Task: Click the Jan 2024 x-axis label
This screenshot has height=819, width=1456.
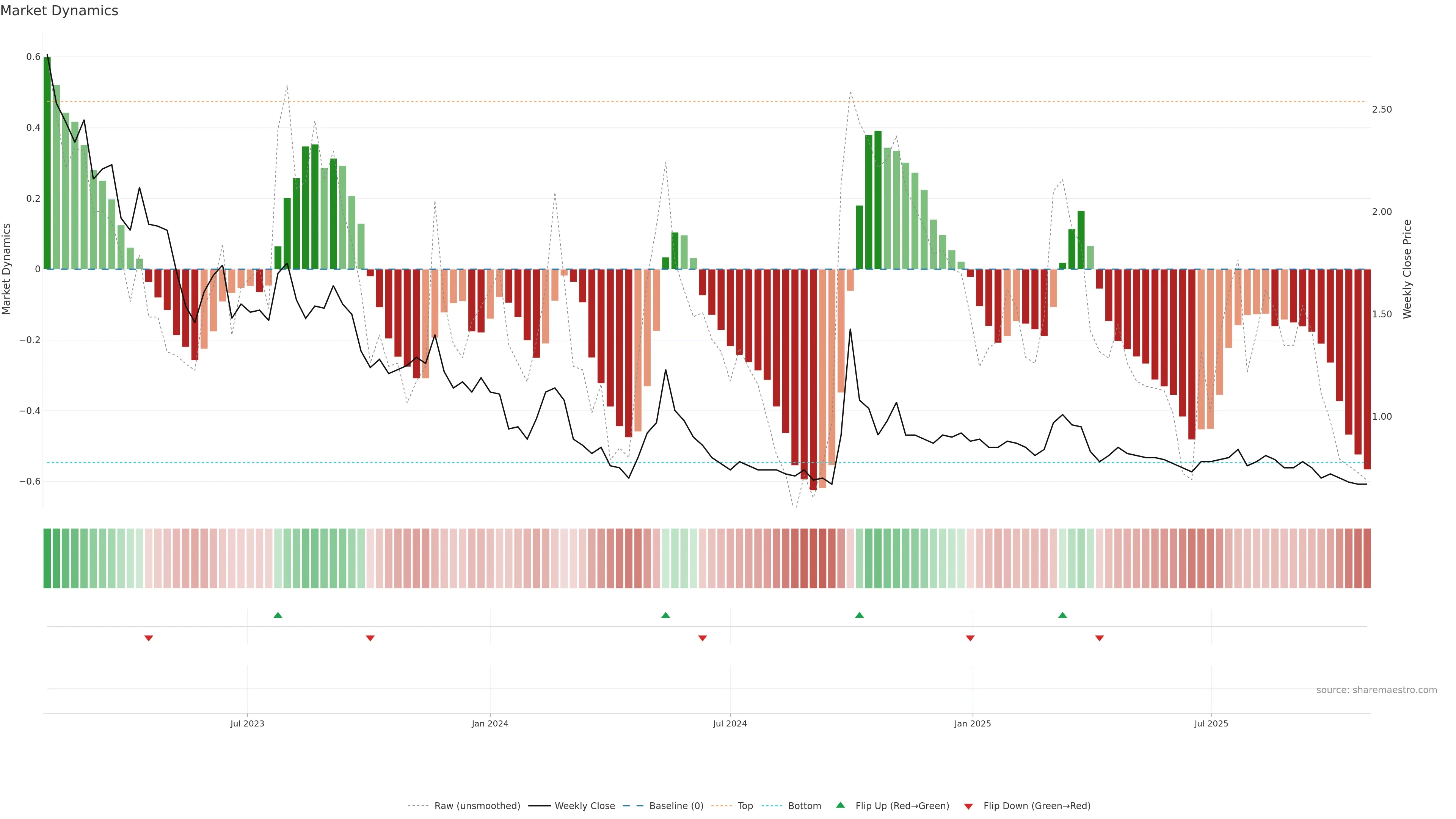Action: (490, 723)
